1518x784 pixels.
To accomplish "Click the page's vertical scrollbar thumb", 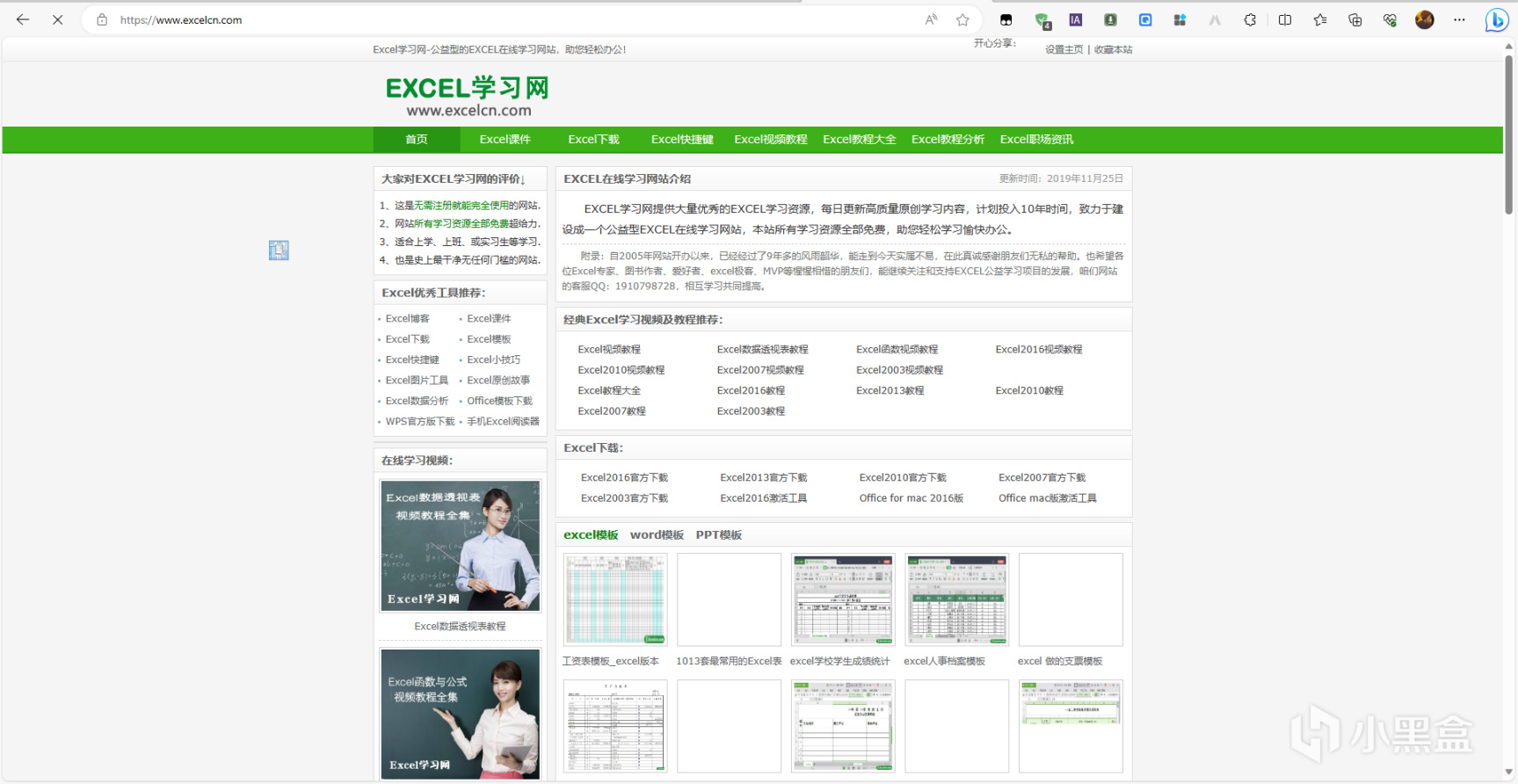I will (1508, 134).
